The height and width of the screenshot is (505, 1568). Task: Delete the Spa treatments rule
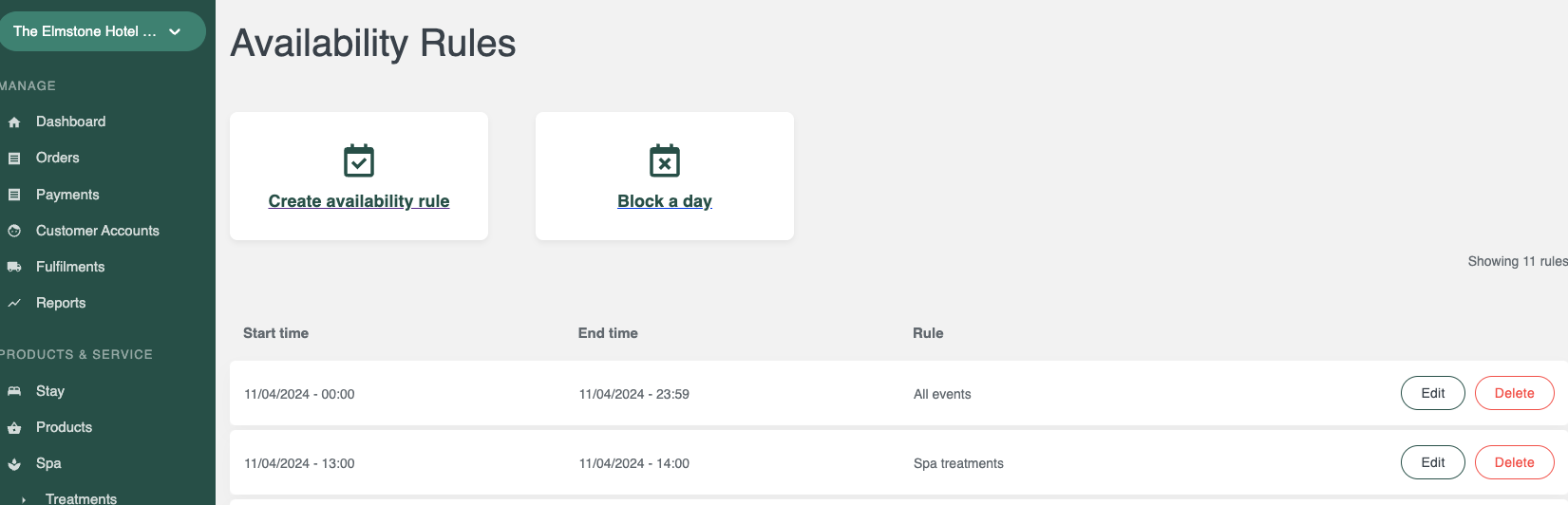point(1515,462)
